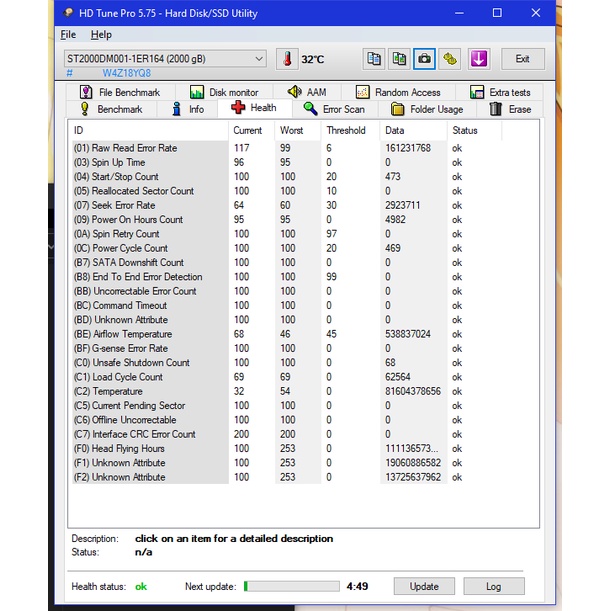Click the Exit button
Image resolution: width=611 pixels, height=611 pixels.
522,59
